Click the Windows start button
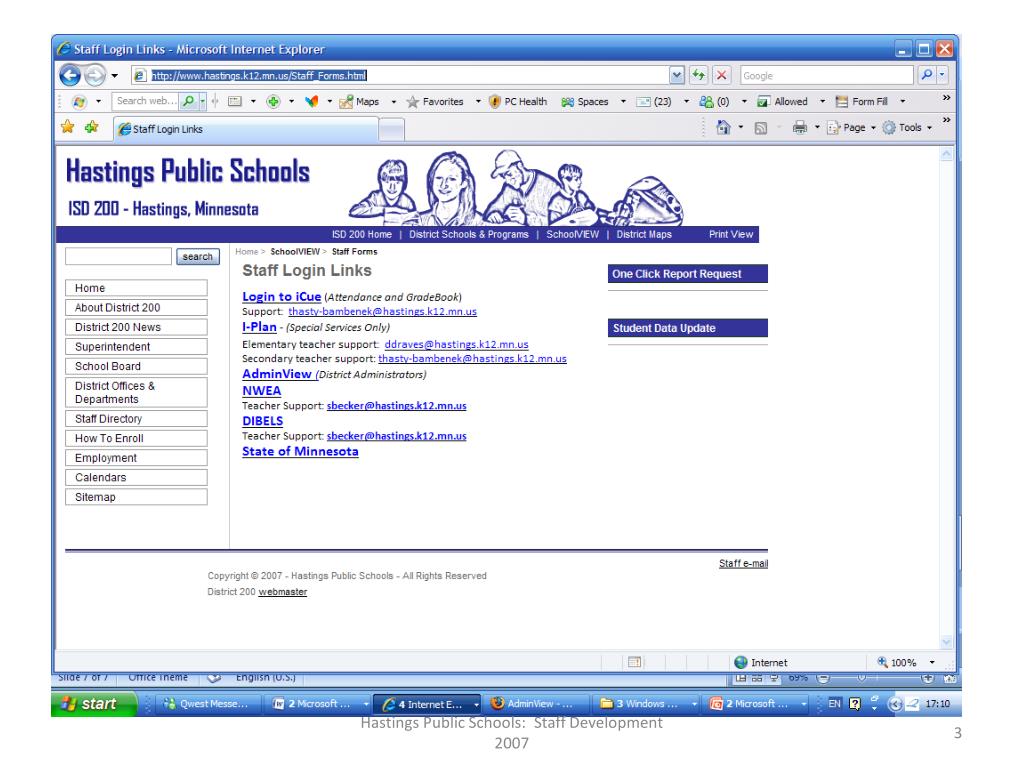 pos(94,703)
